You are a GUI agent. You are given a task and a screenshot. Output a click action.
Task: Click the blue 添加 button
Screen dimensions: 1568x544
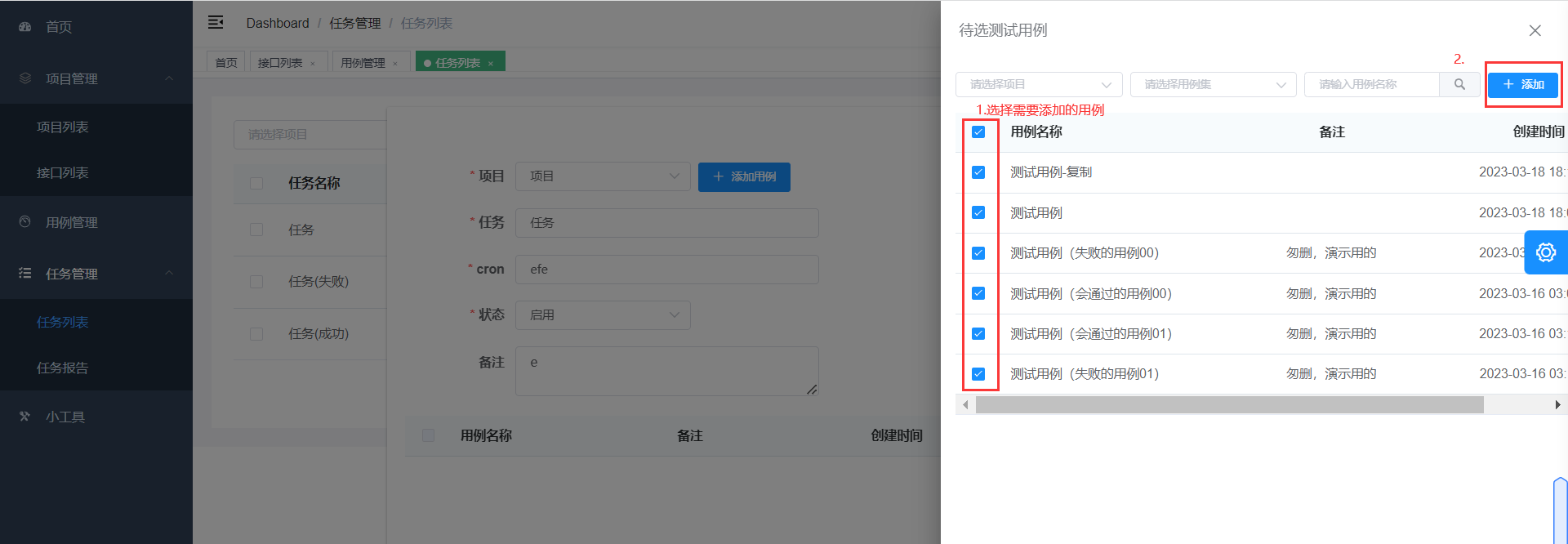tap(1523, 84)
